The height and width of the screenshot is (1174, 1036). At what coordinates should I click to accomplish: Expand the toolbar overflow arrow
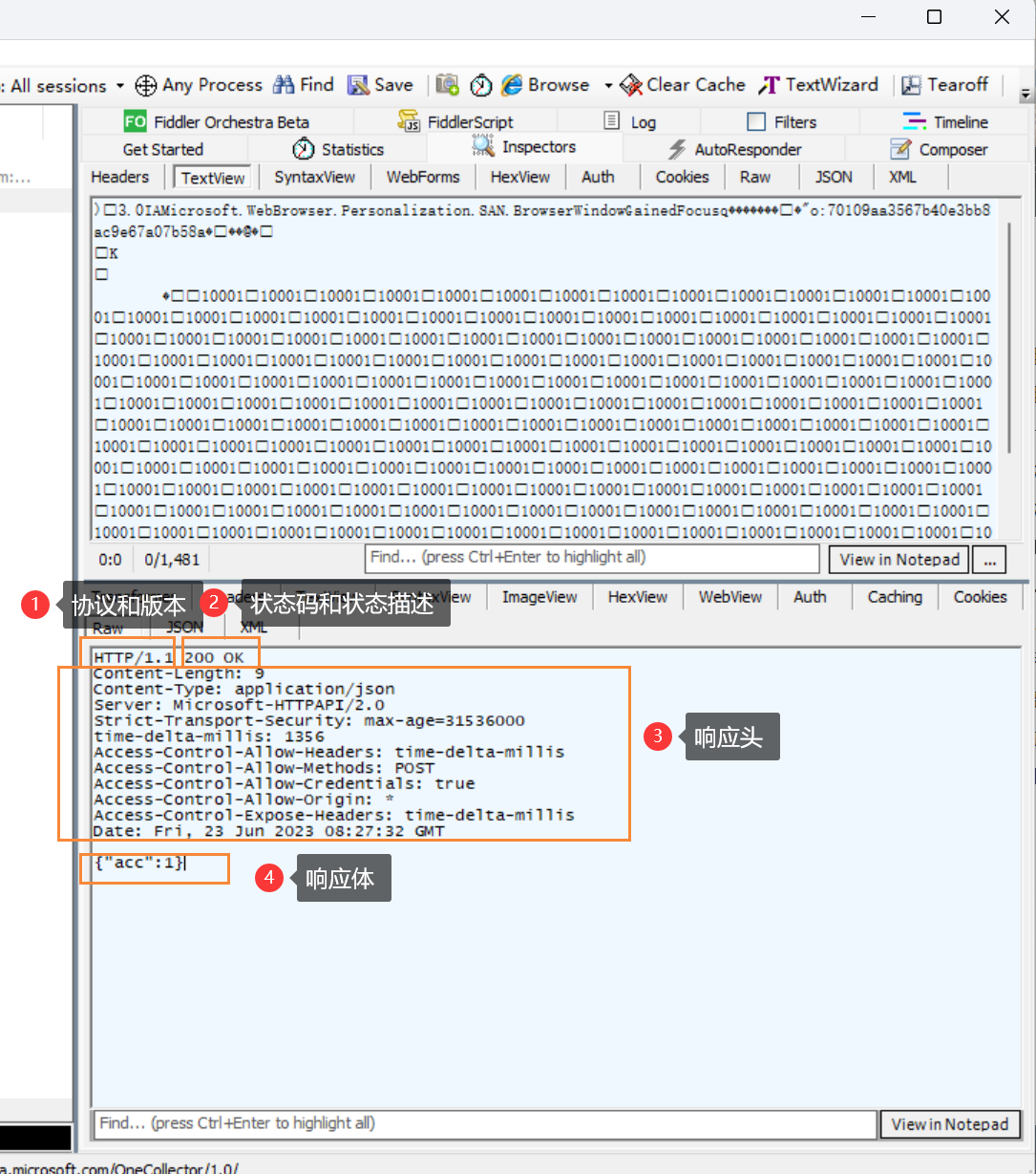tap(1025, 94)
